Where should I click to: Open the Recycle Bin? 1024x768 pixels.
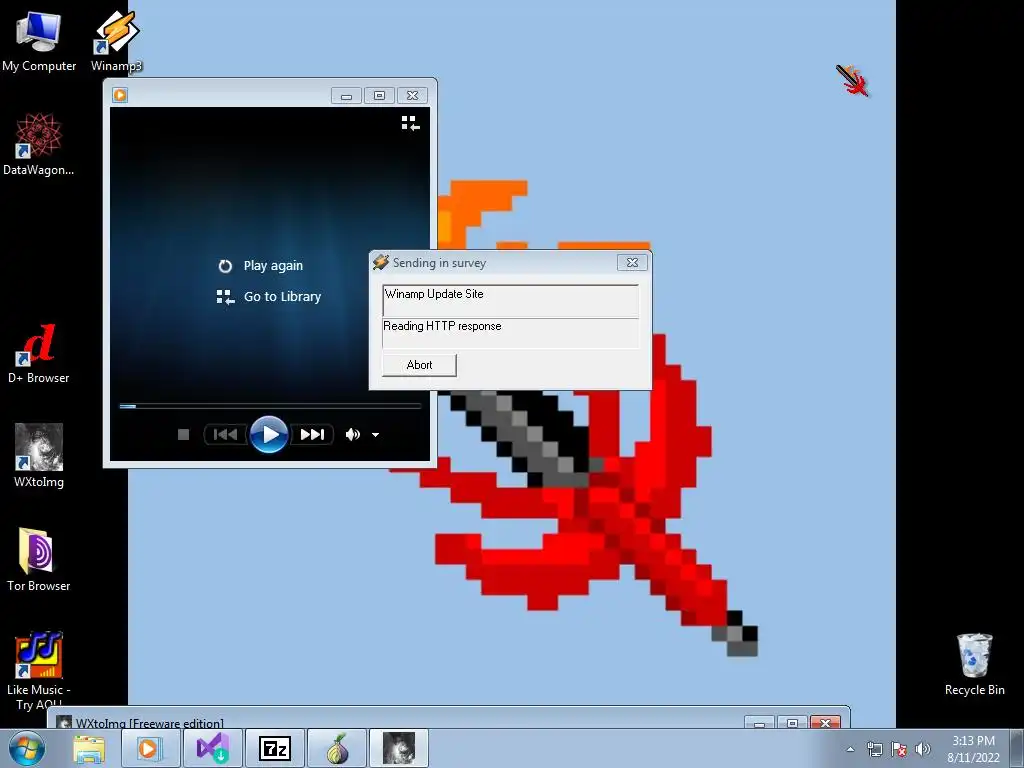tap(974, 664)
